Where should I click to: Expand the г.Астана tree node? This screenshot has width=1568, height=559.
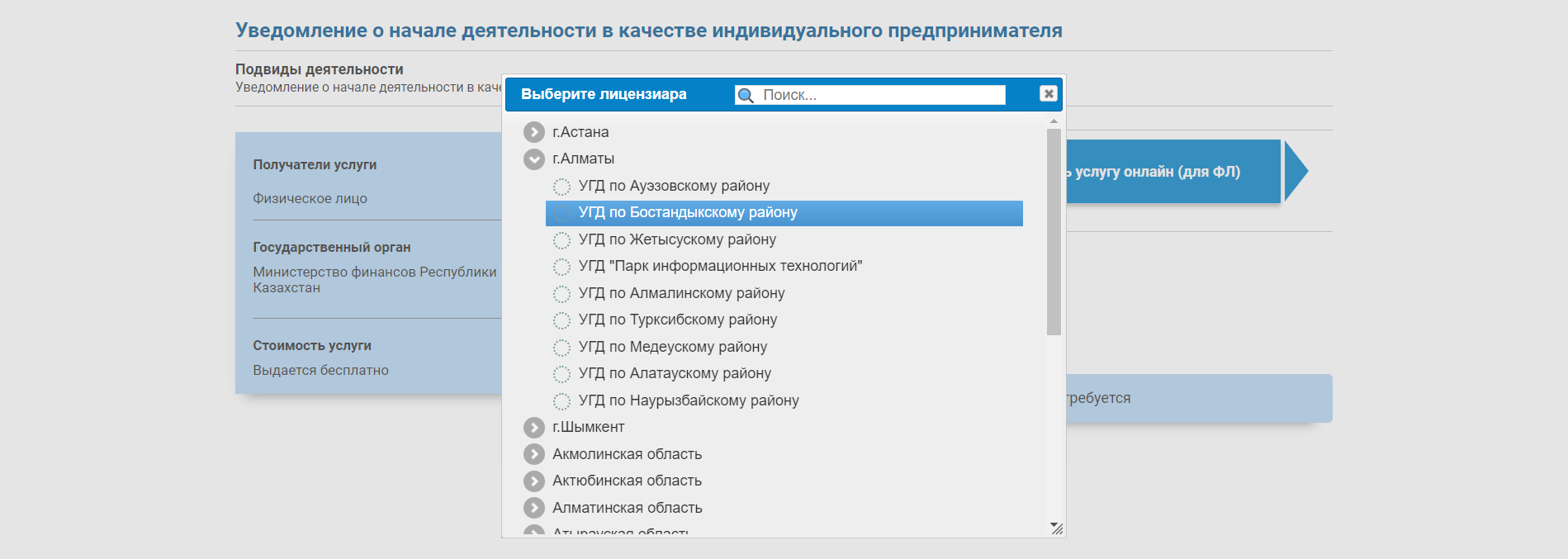534,132
